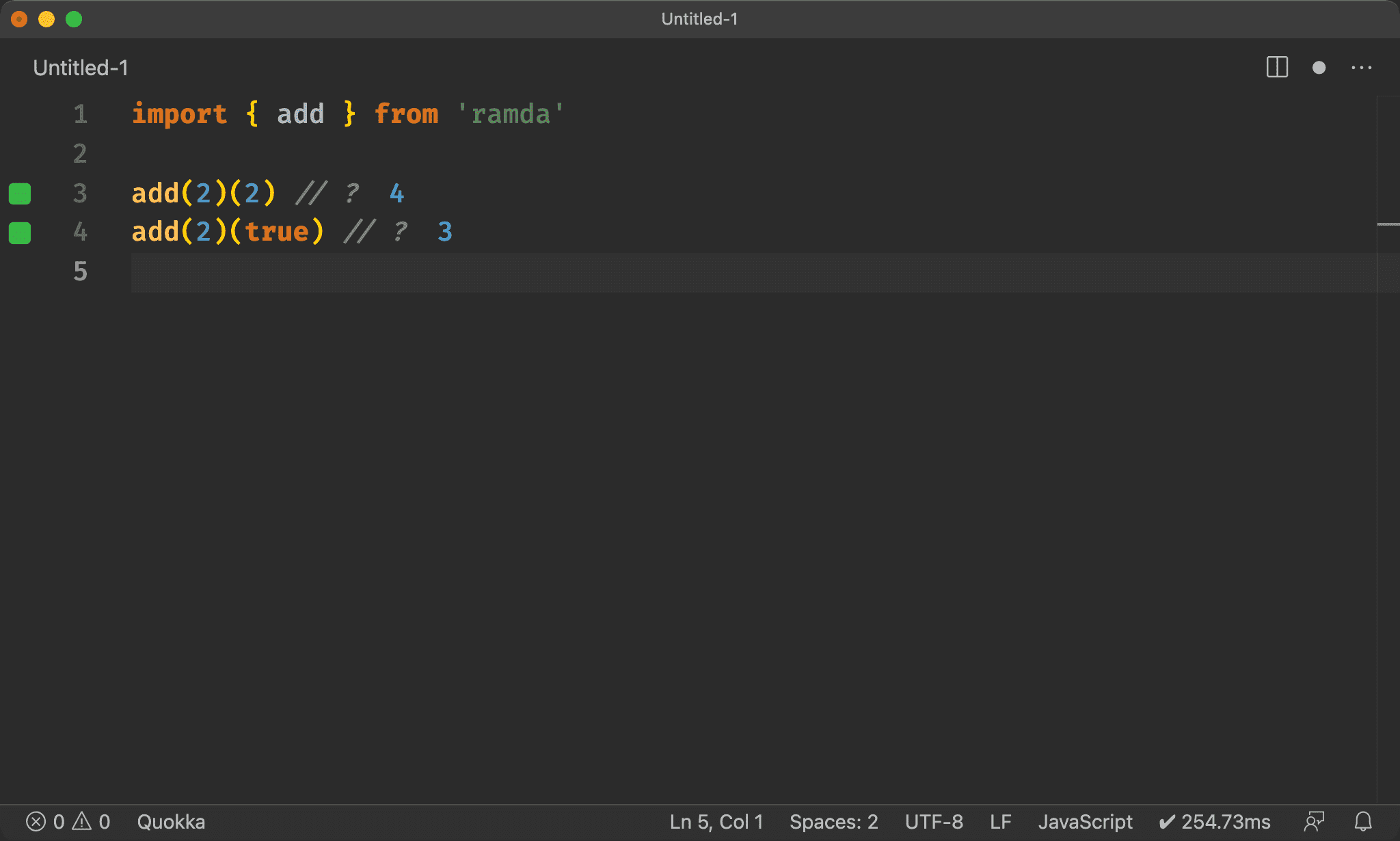Place cursor on the 'import' keyword
Screen dimensions: 1400x841
click(x=179, y=114)
